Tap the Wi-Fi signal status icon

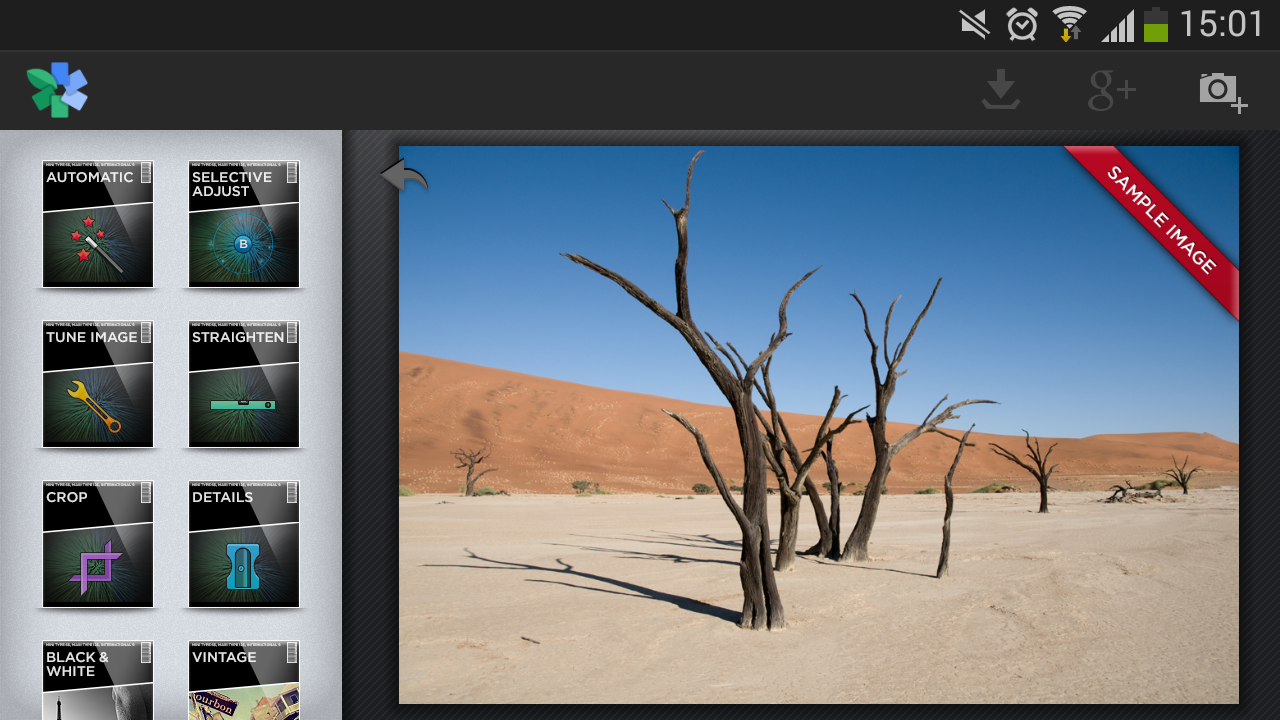(1069, 24)
